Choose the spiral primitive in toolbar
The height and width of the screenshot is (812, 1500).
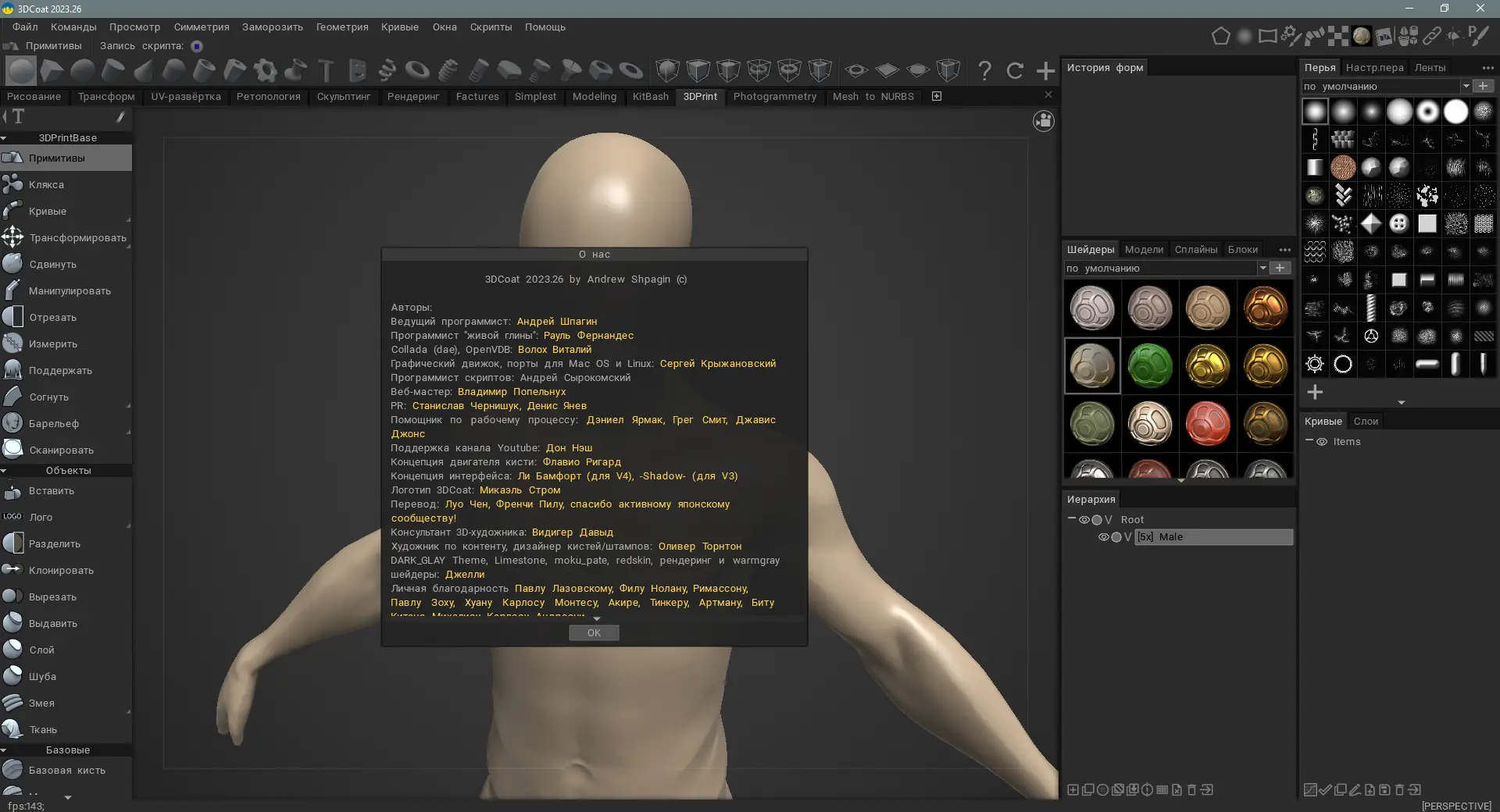point(387,71)
